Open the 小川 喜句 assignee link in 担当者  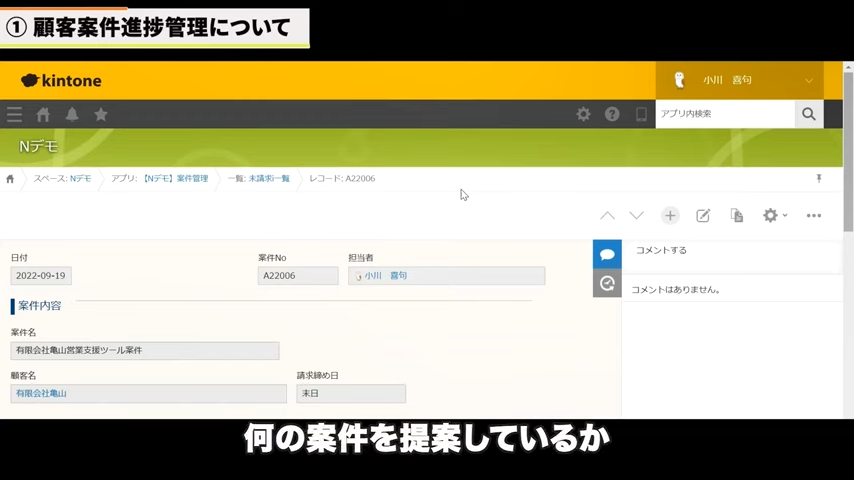pos(386,276)
